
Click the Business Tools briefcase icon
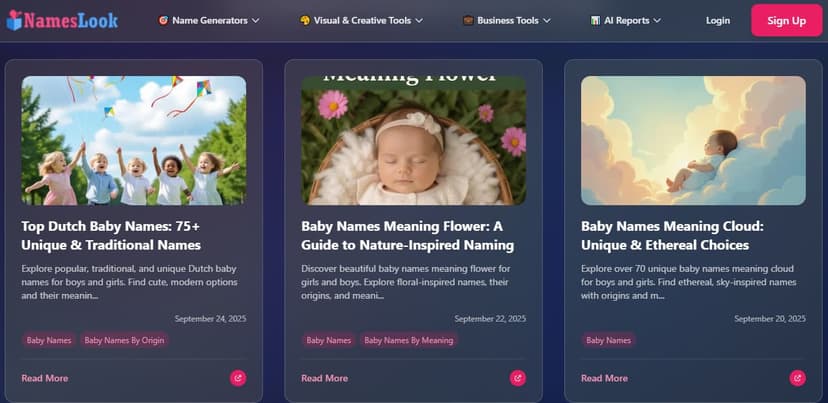(468, 20)
